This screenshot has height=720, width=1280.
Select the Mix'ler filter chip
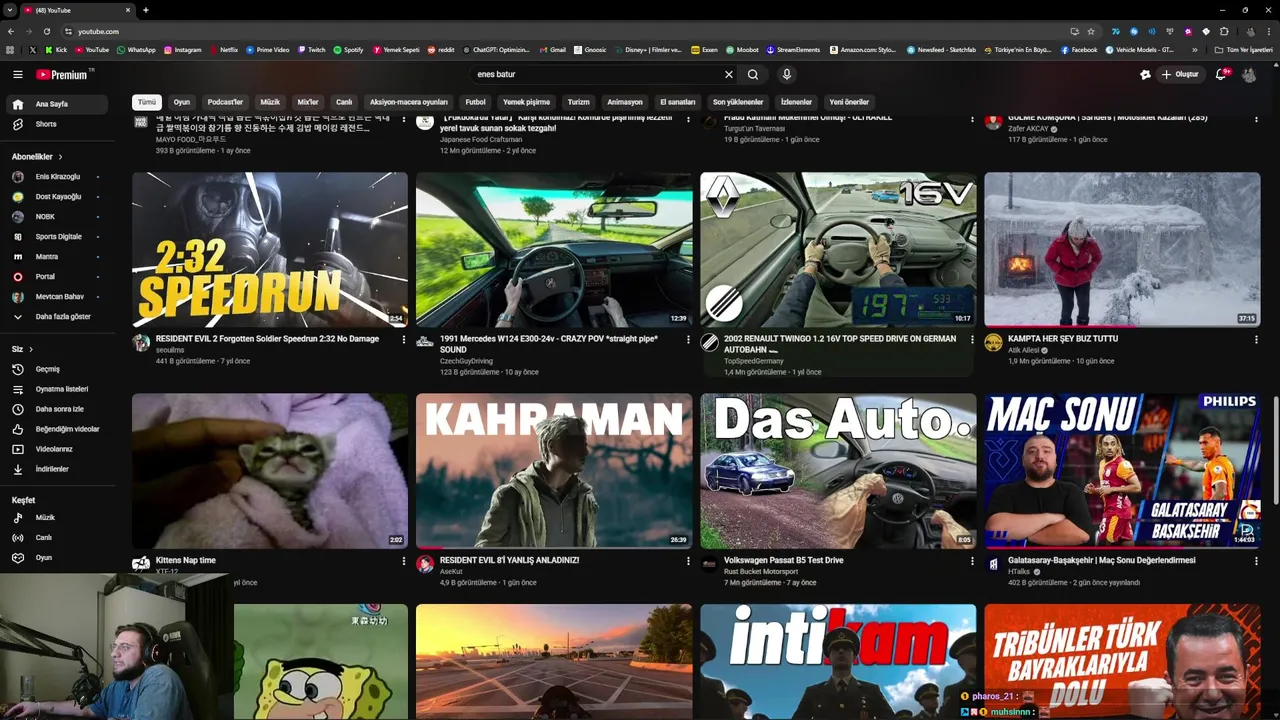308,102
